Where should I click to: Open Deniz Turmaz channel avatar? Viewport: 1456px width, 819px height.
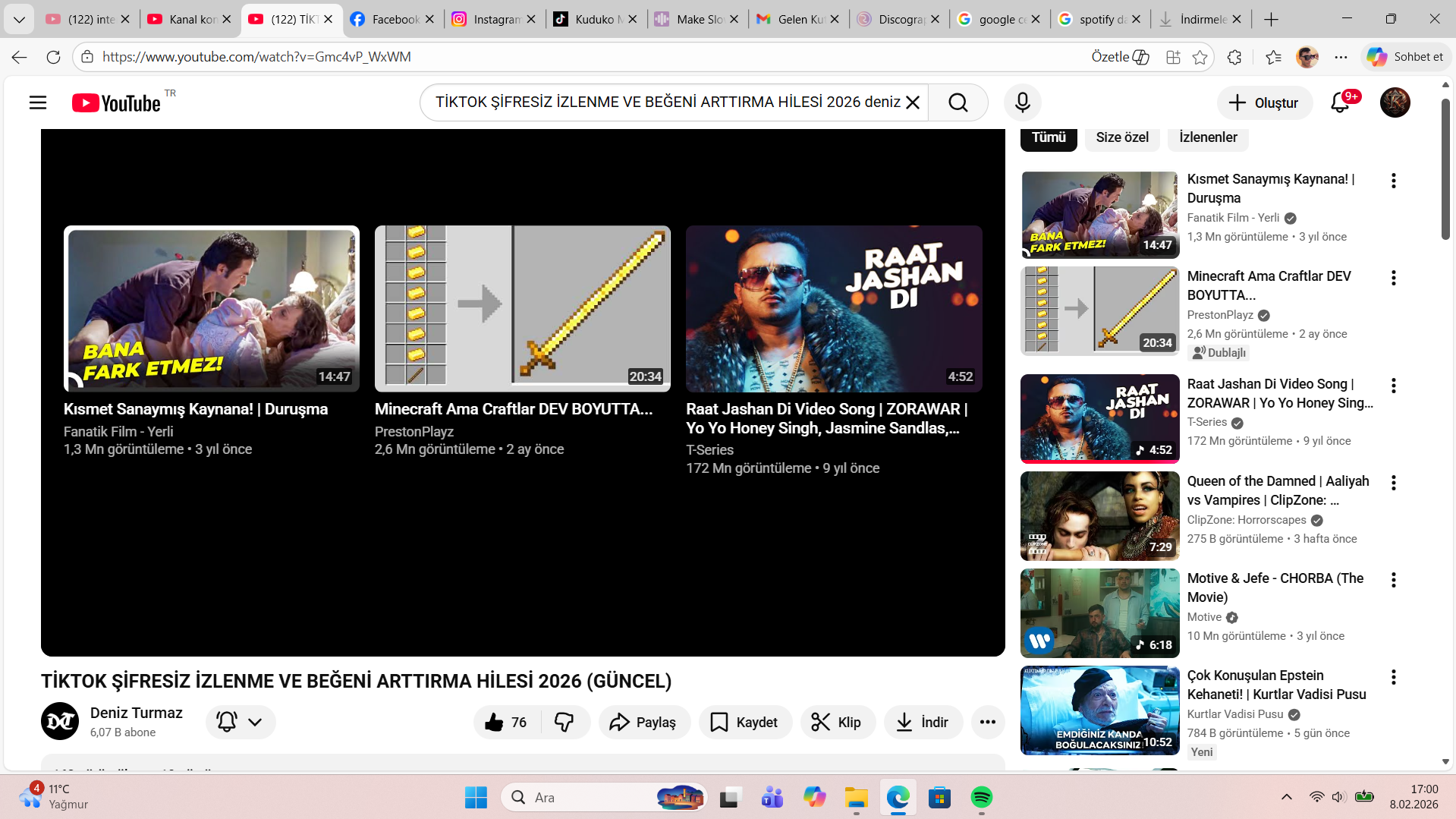point(60,721)
